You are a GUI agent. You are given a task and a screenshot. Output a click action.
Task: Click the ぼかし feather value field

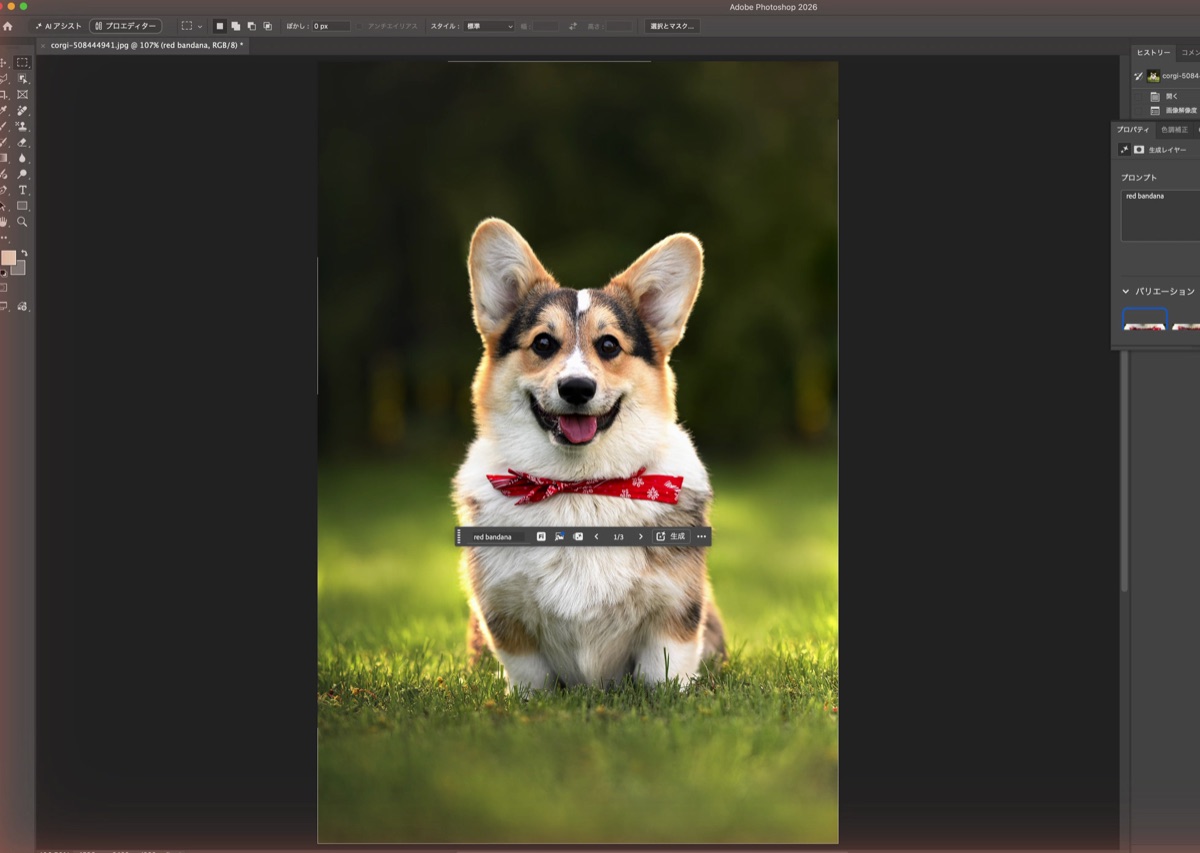point(331,26)
